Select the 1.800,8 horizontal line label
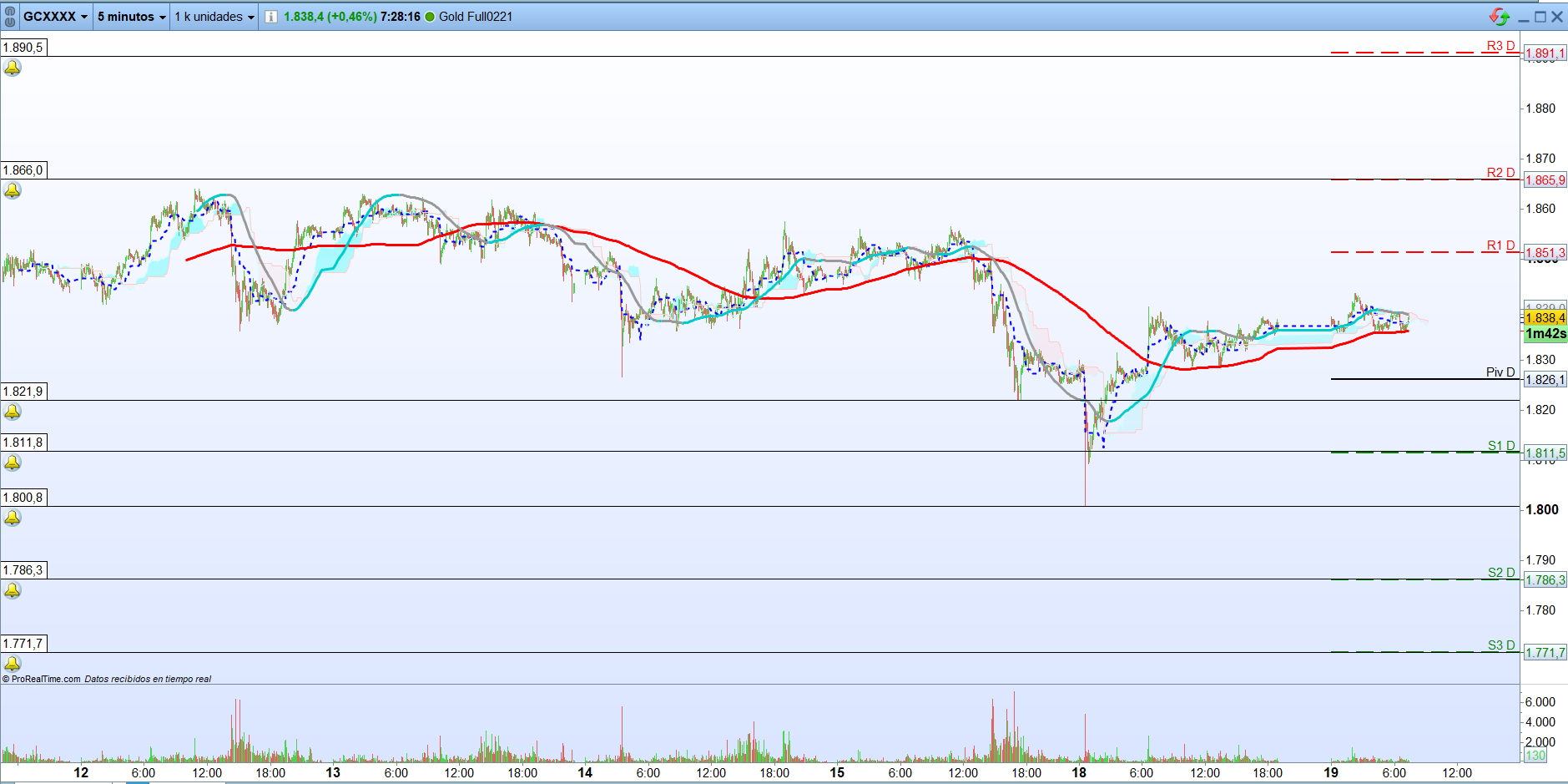The width and height of the screenshot is (1568, 784). [x=23, y=498]
